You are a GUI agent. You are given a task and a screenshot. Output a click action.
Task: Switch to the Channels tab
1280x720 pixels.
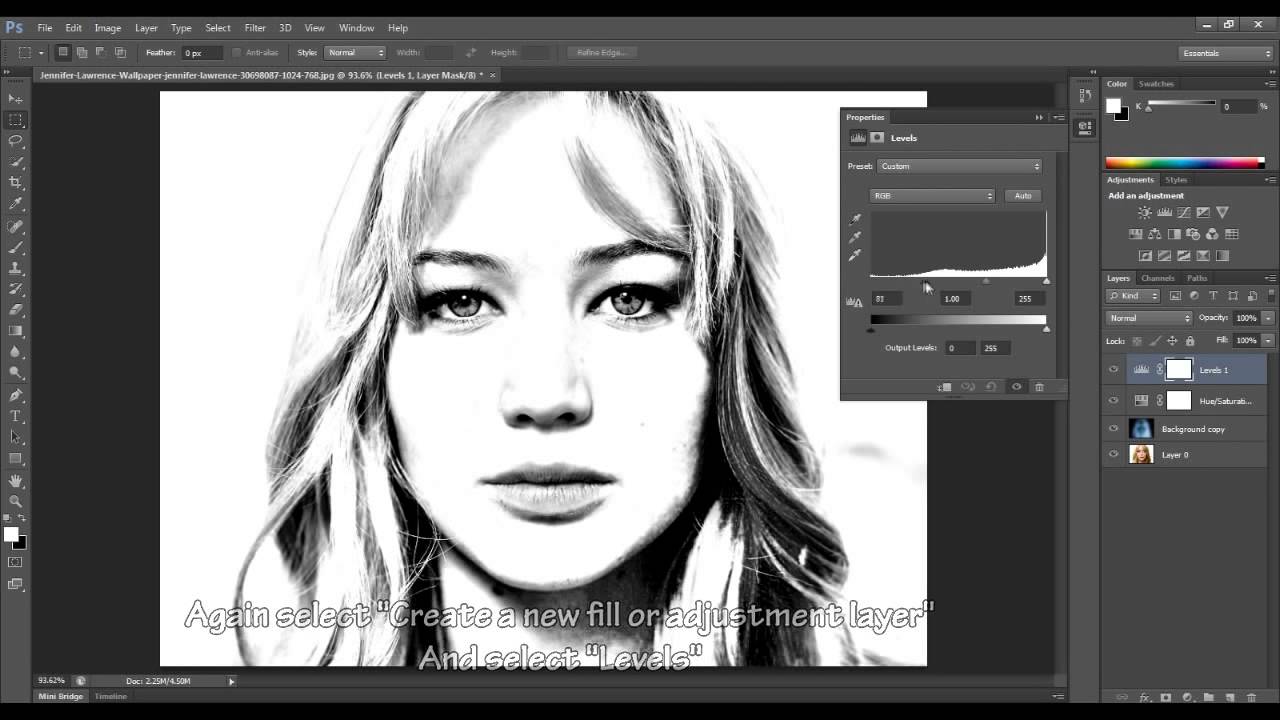click(1158, 278)
